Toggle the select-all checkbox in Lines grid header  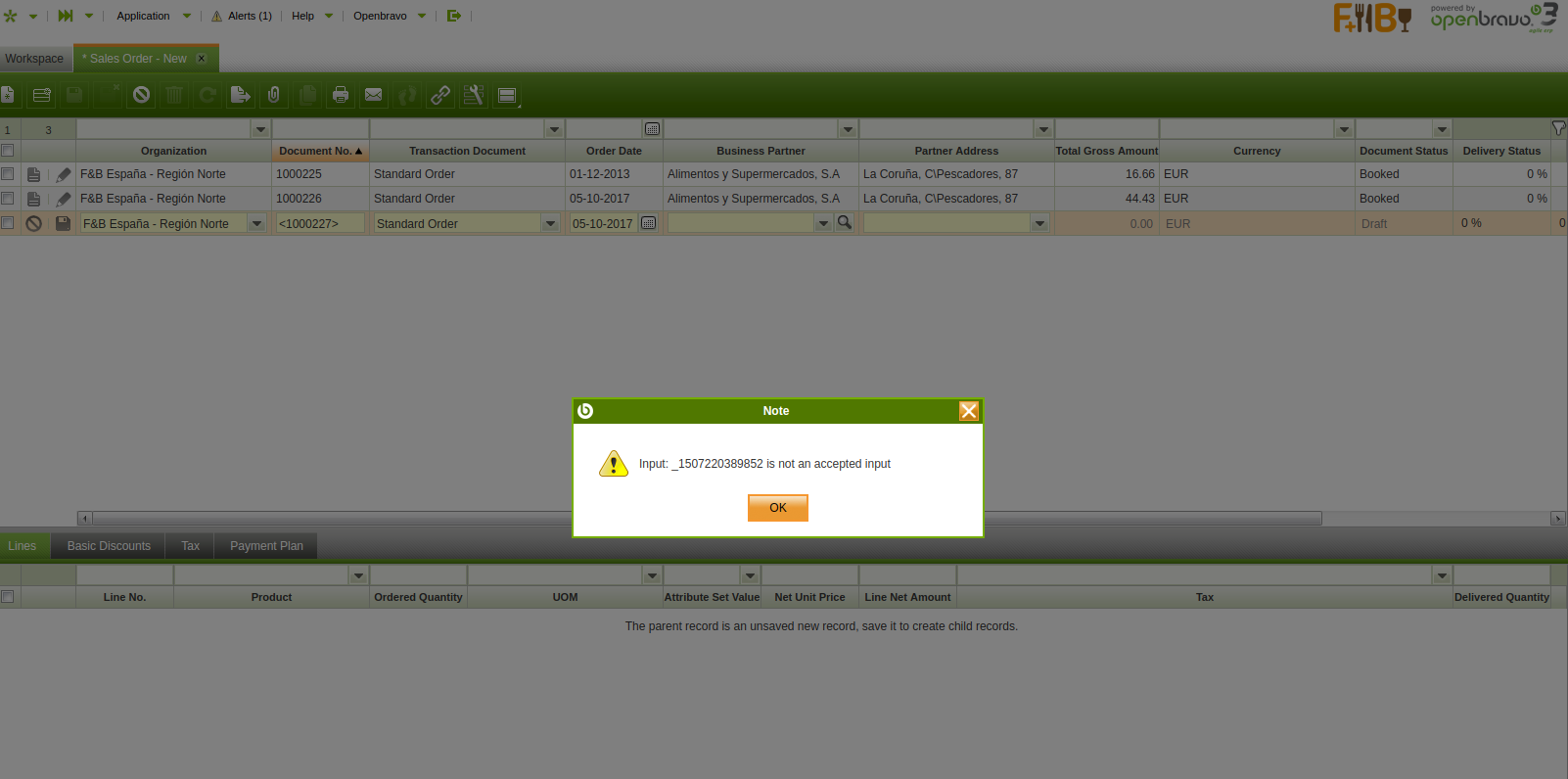8,597
